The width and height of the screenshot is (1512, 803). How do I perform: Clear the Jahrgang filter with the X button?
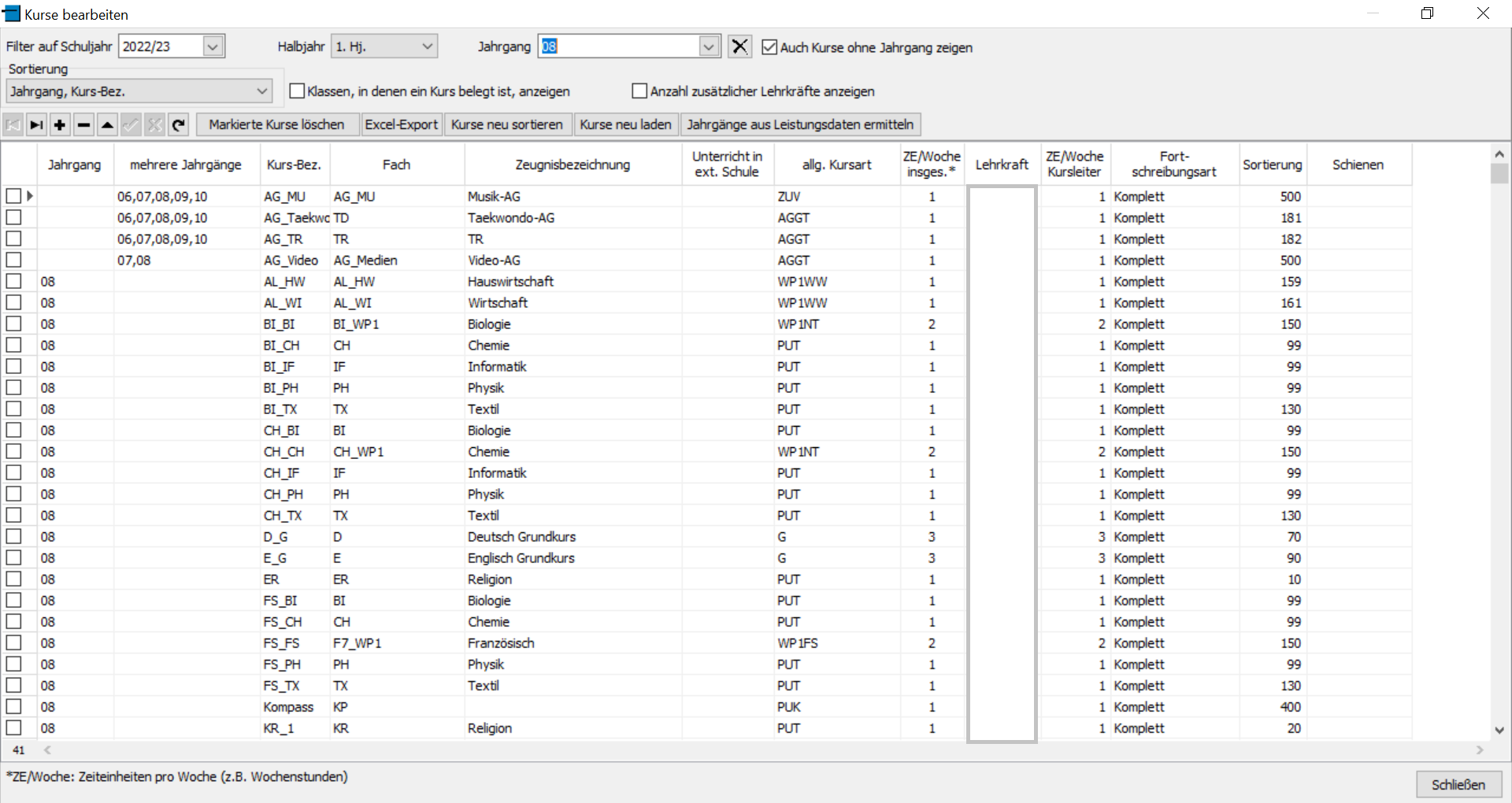click(739, 46)
